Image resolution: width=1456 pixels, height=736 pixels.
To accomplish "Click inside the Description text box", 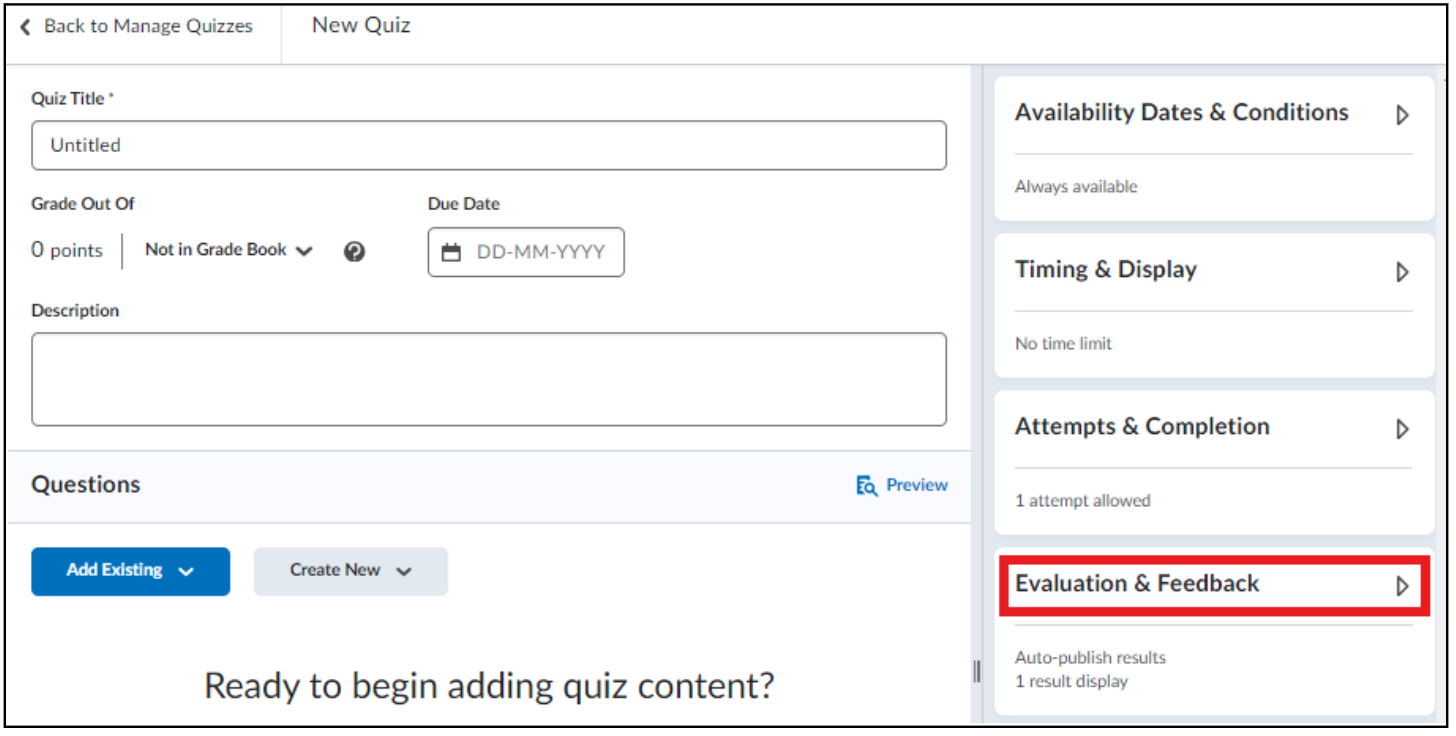I will point(489,379).
